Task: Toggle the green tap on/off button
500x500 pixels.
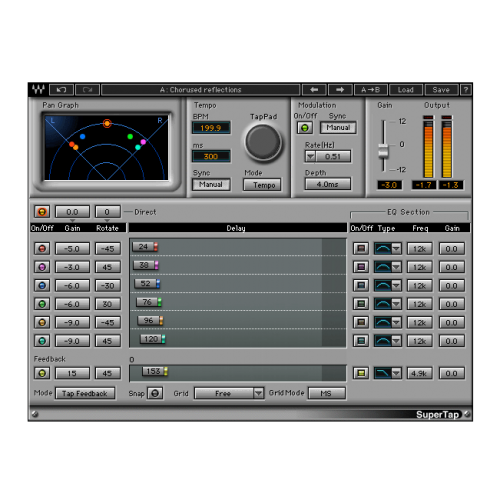Action: tap(42, 304)
